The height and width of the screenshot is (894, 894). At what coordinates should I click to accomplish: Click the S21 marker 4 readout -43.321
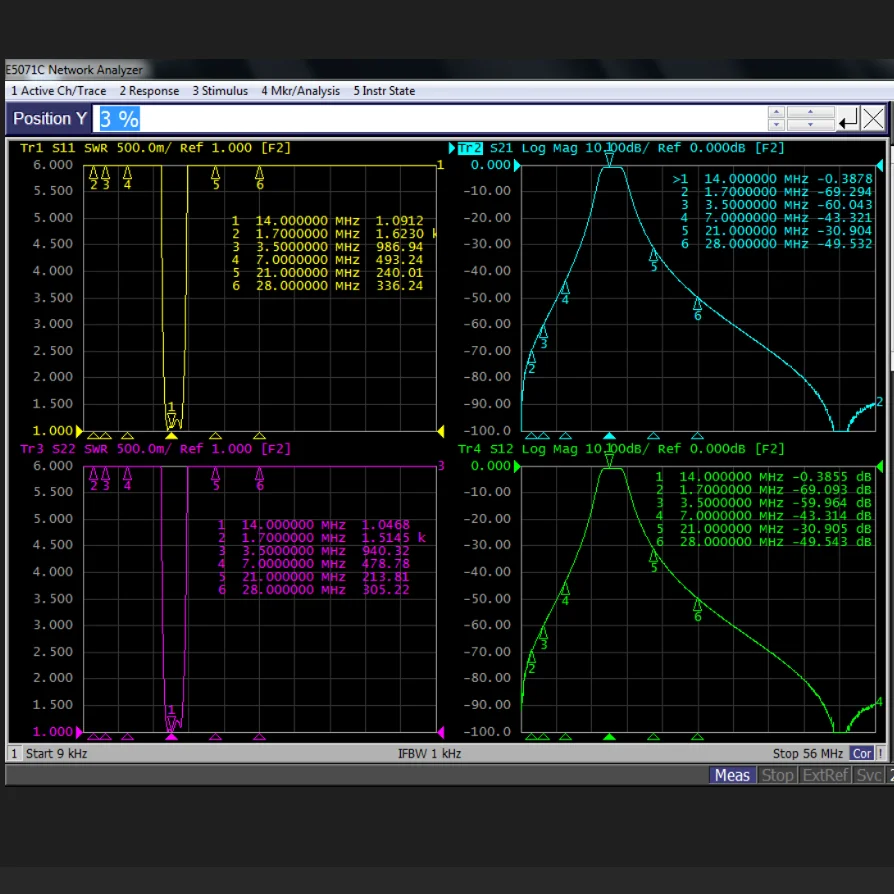click(844, 218)
